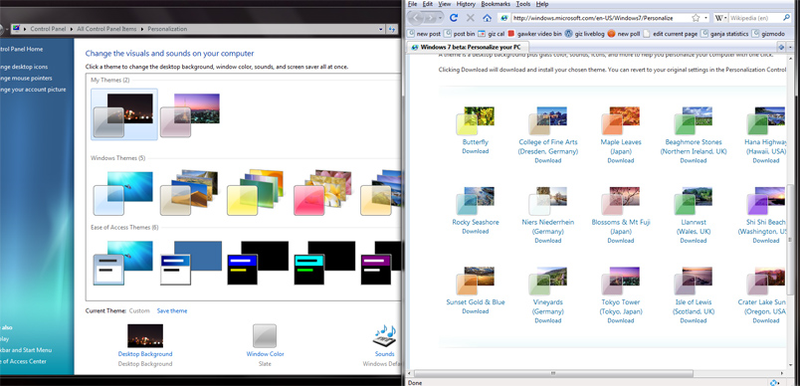800x386 pixels.
Task: Select the Niers Niederrhein theme icon
Action: coord(548,201)
